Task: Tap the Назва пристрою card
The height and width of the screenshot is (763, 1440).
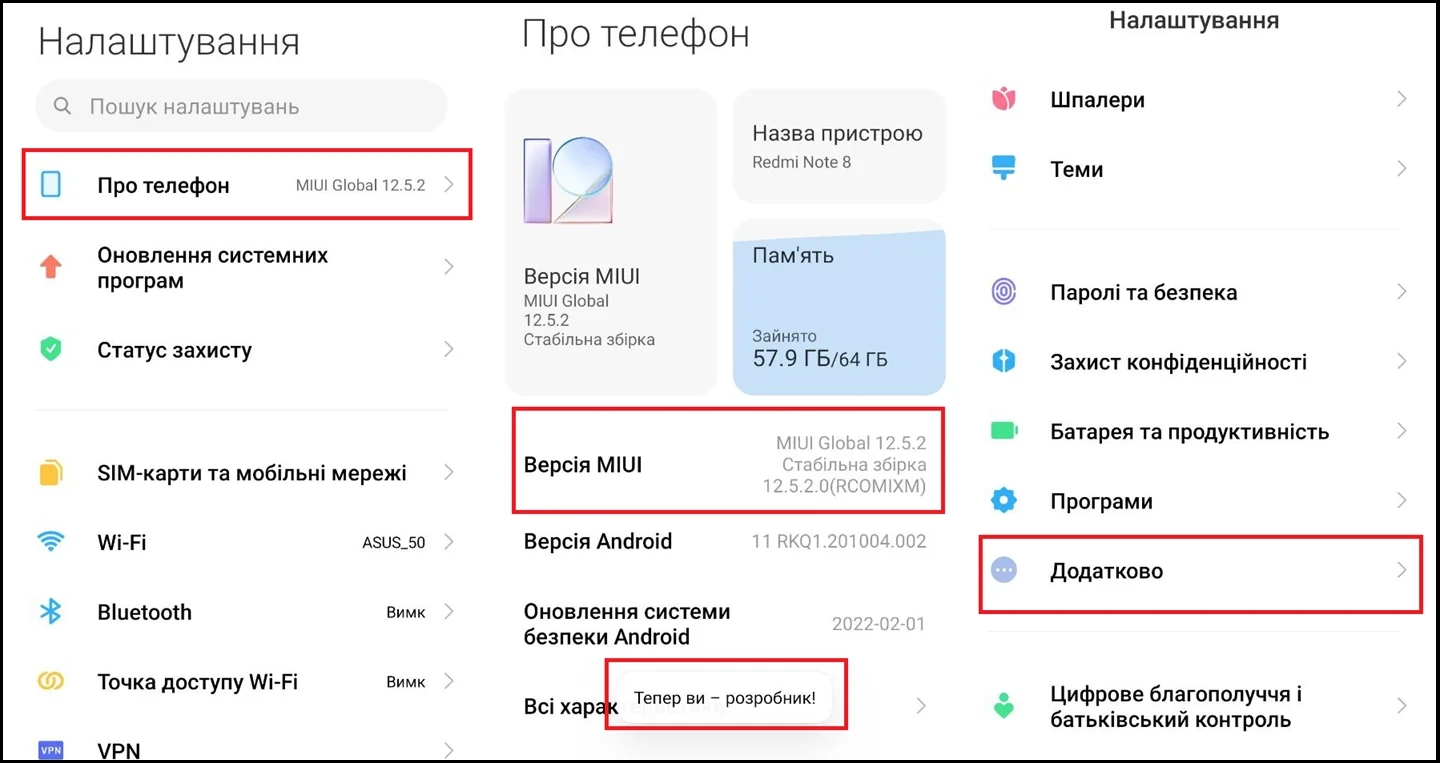Action: click(x=838, y=146)
